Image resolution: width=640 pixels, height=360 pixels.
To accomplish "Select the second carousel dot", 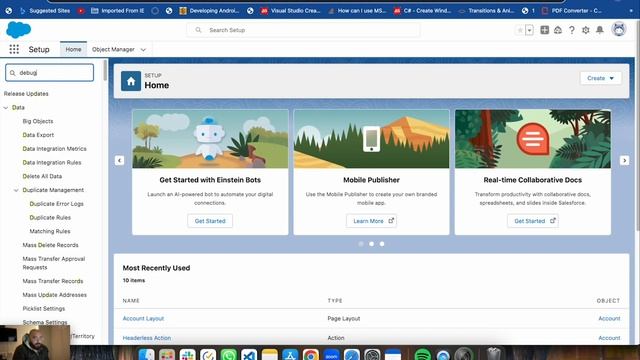I will [x=371, y=244].
